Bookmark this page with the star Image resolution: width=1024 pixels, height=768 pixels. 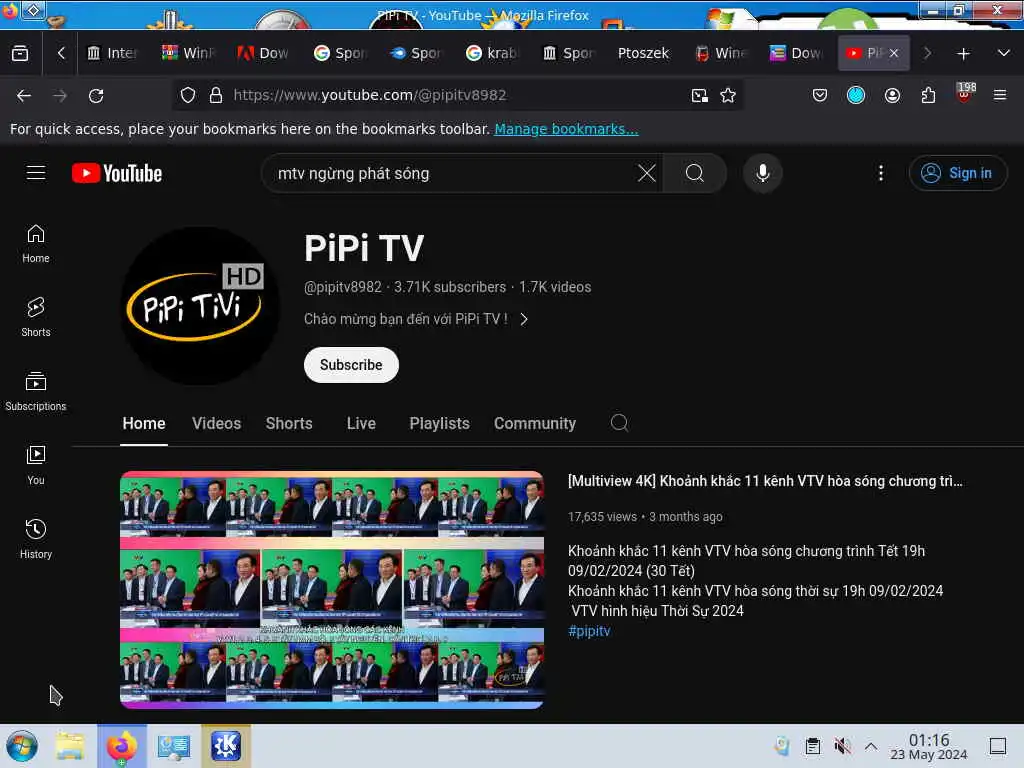click(728, 95)
